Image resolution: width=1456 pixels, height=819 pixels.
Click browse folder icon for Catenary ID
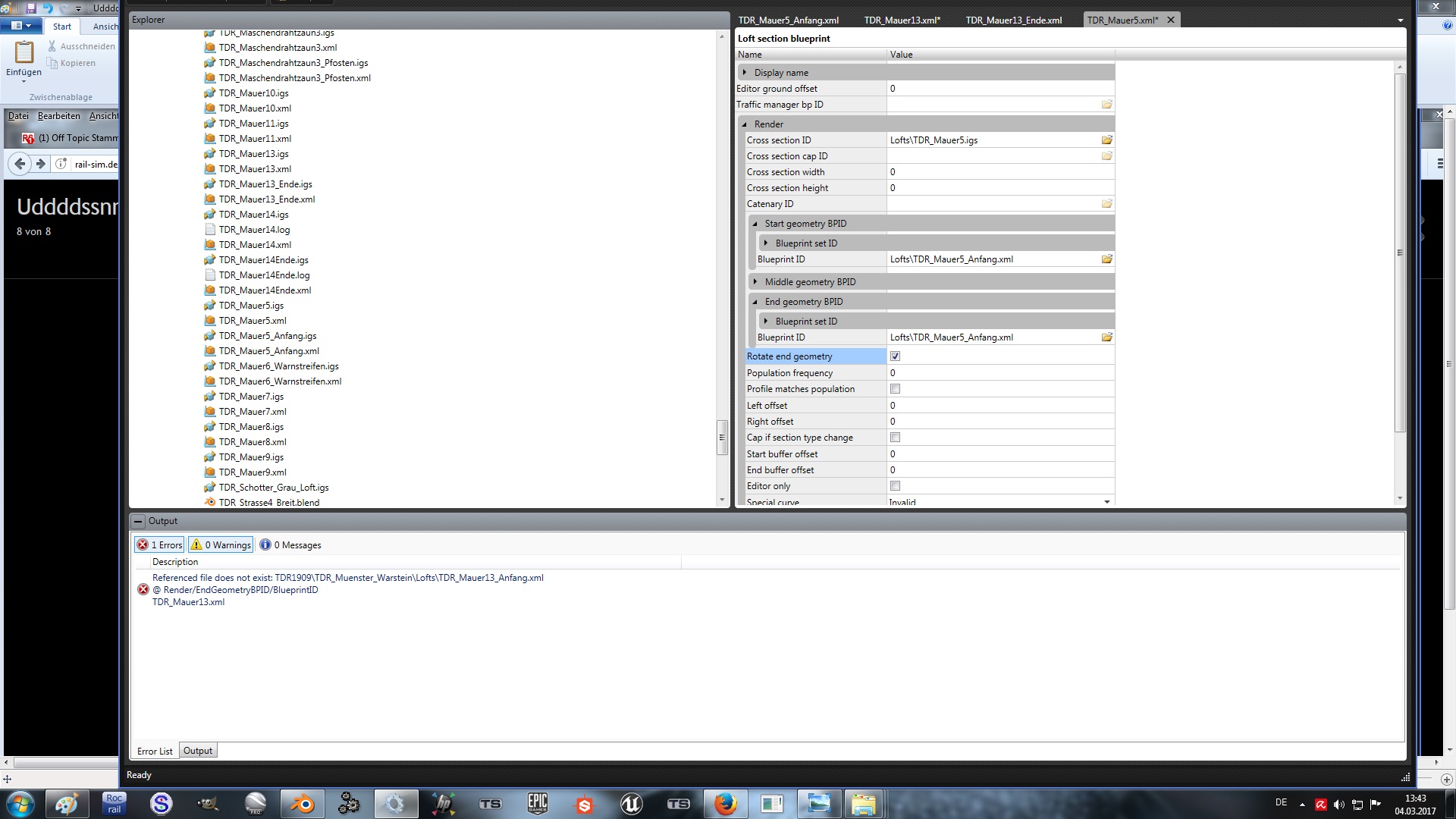click(1106, 204)
